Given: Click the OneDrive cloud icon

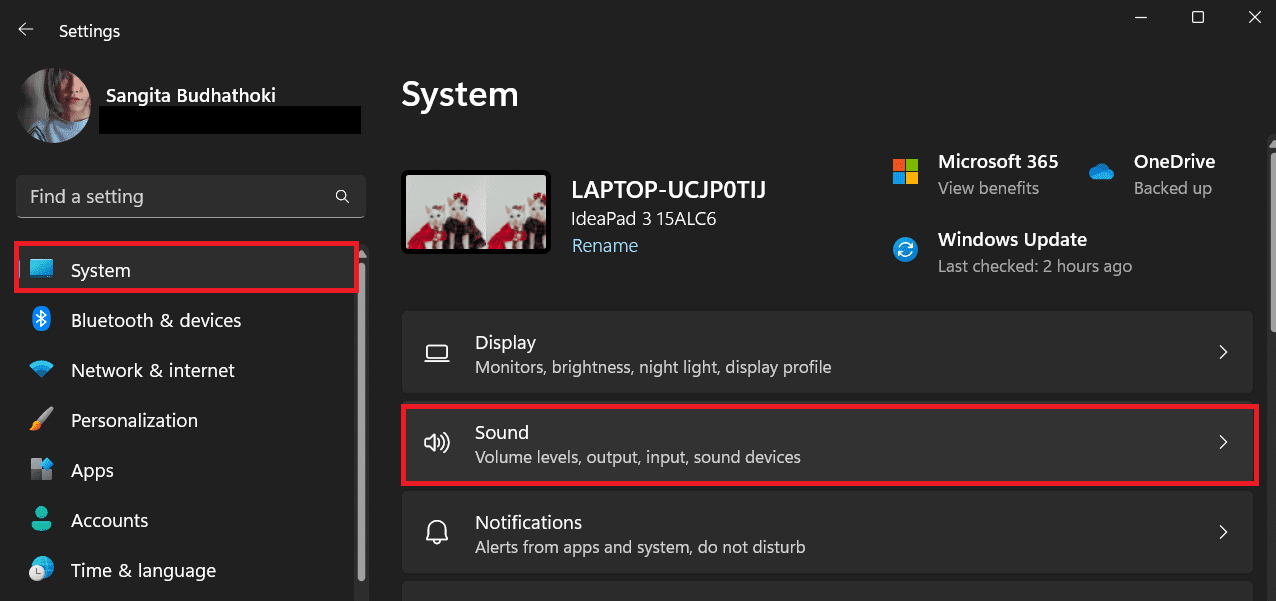Looking at the screenshot, I should click(1101, 172).
